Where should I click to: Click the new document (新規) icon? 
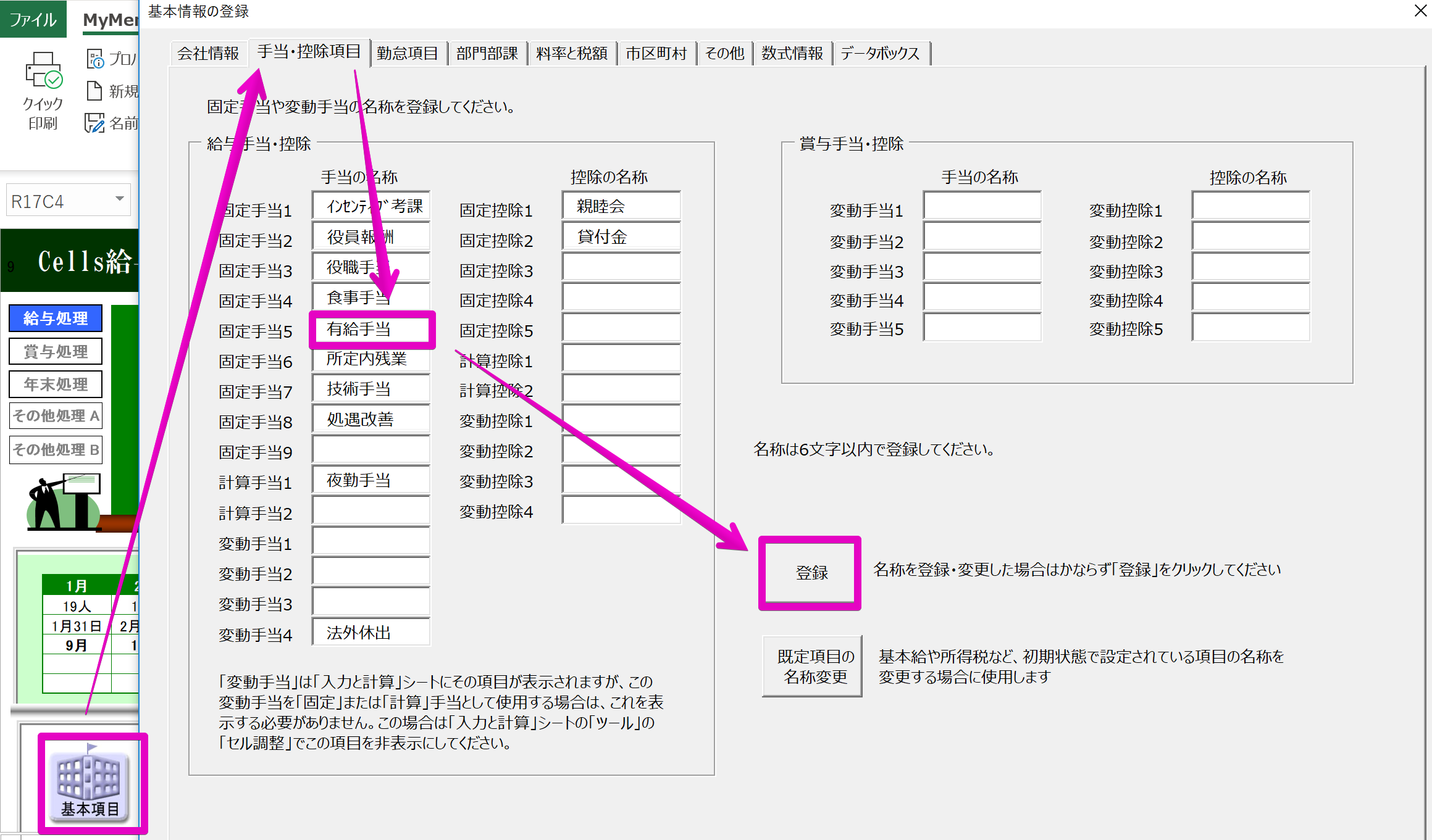[94, 91]
